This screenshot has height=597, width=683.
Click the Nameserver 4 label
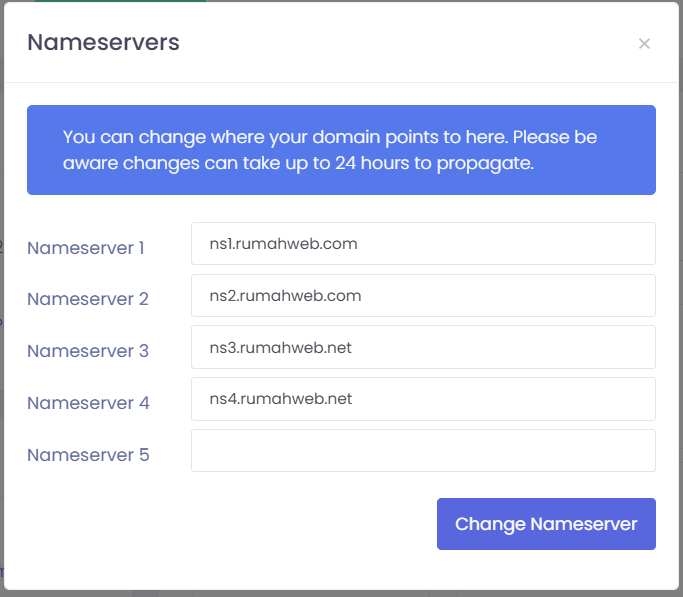pos(88,403)
